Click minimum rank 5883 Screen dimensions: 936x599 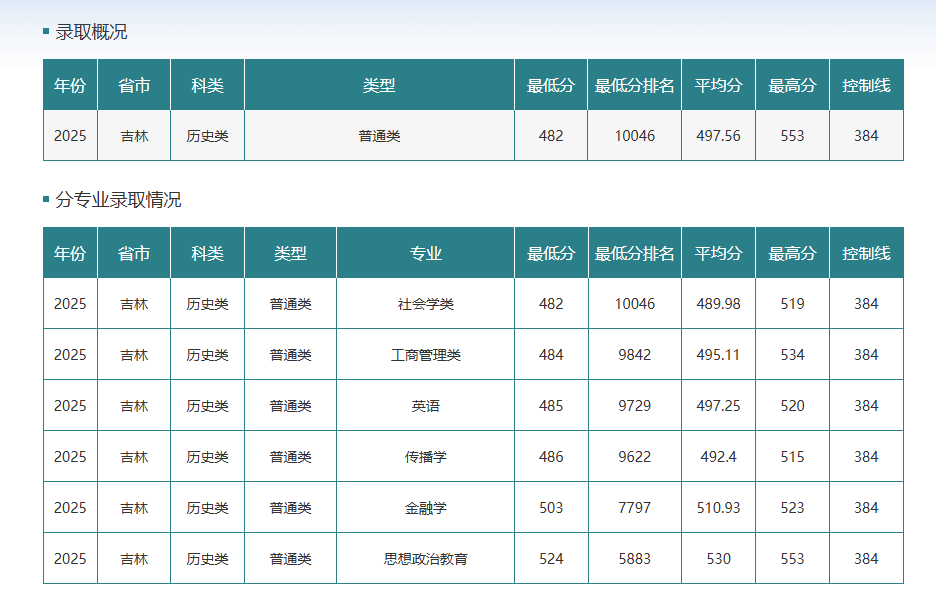[x=635, y=559]
